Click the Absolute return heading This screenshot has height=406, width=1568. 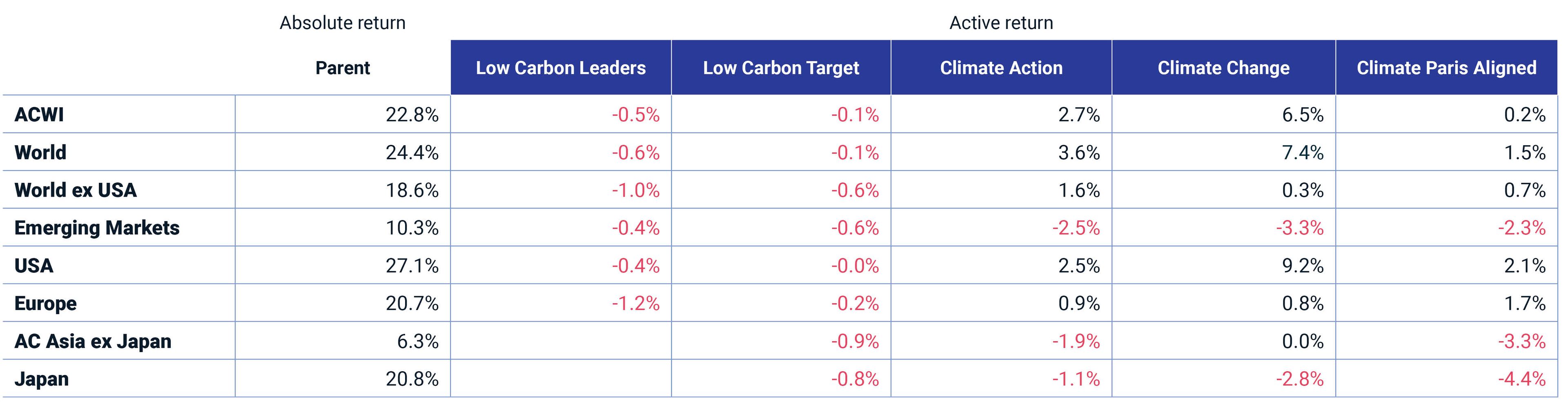pos(342,22)
